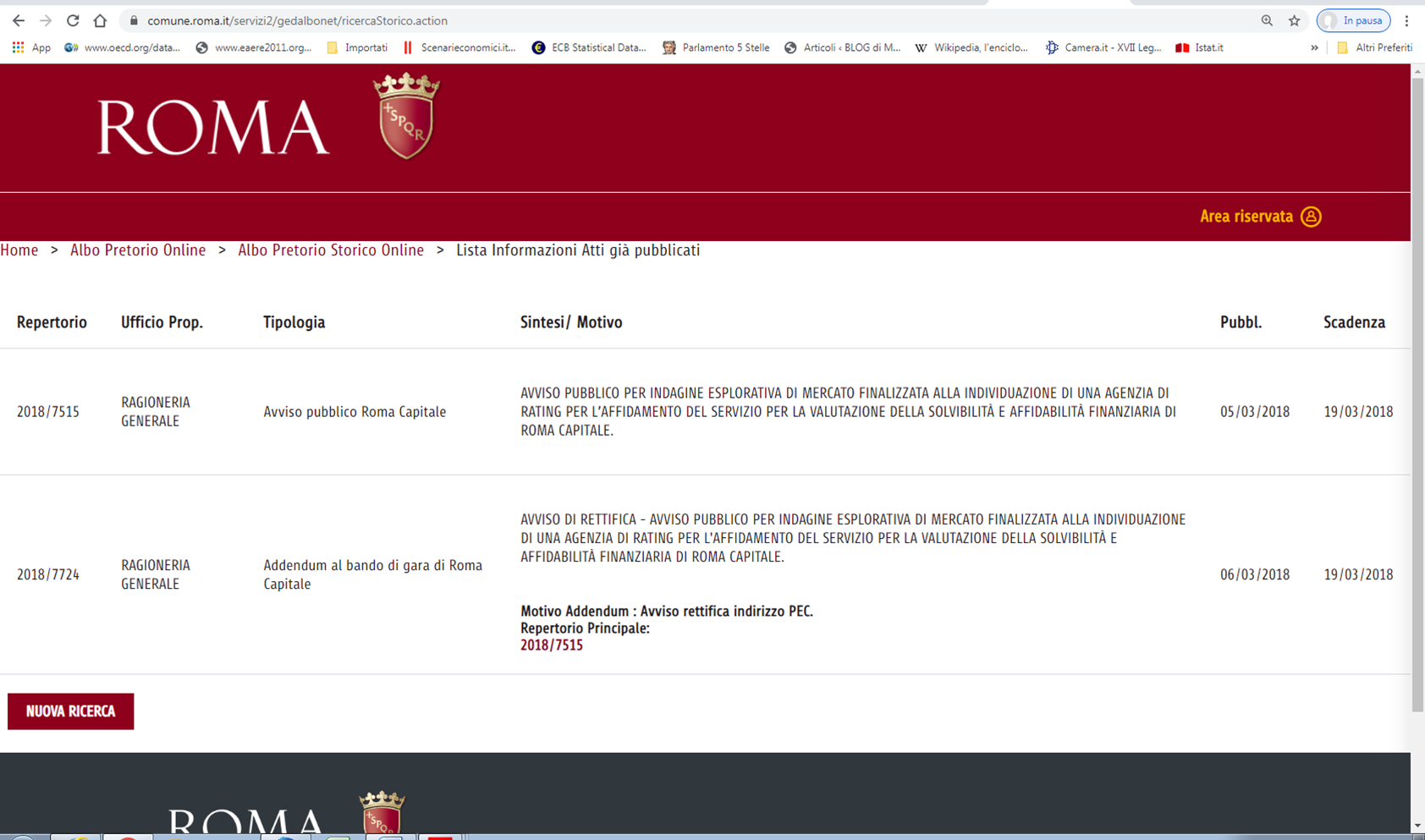The image size is (1425, 840).
Task: Click the Area riservata user icon
Action: click(x=1311, y=217)
